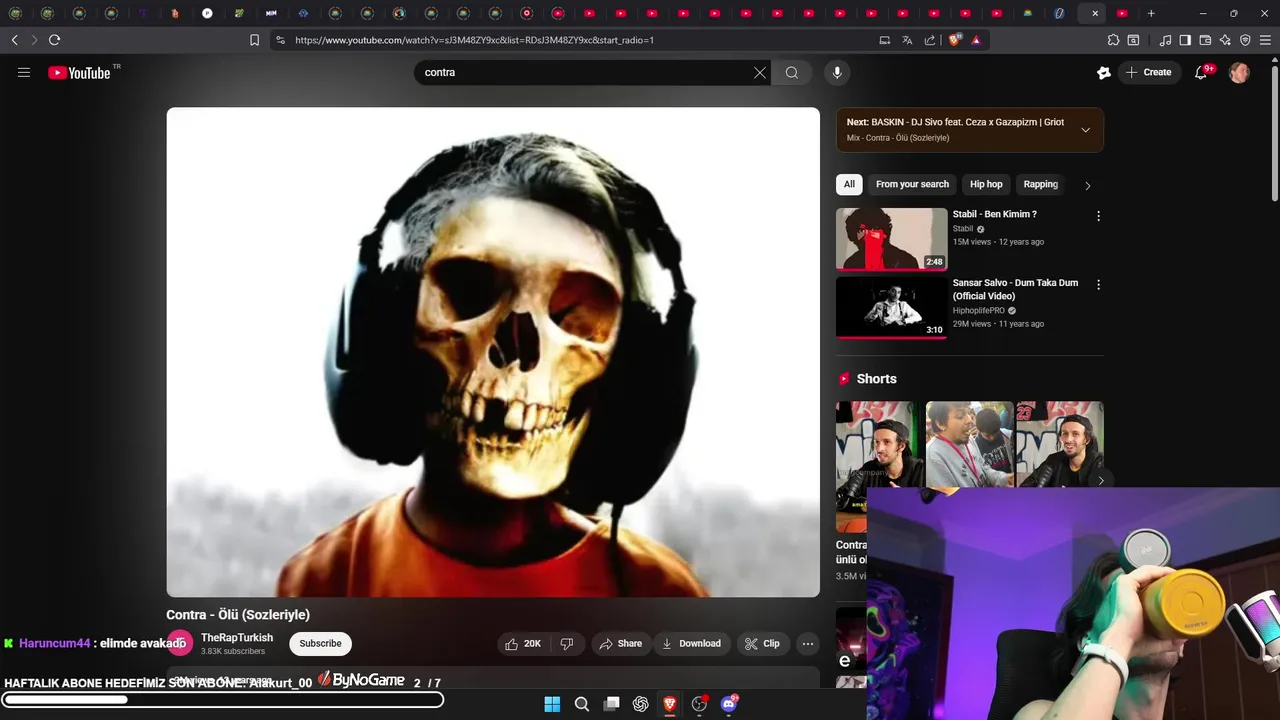Open Brave Wallet icon

coord(1205,40)
